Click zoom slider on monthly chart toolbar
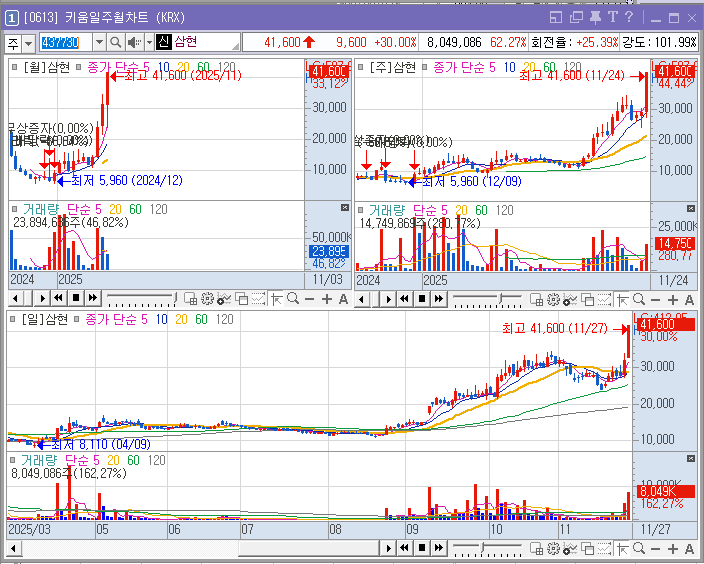The height and width of the screenshot is (564, 704). click(141, 299)
